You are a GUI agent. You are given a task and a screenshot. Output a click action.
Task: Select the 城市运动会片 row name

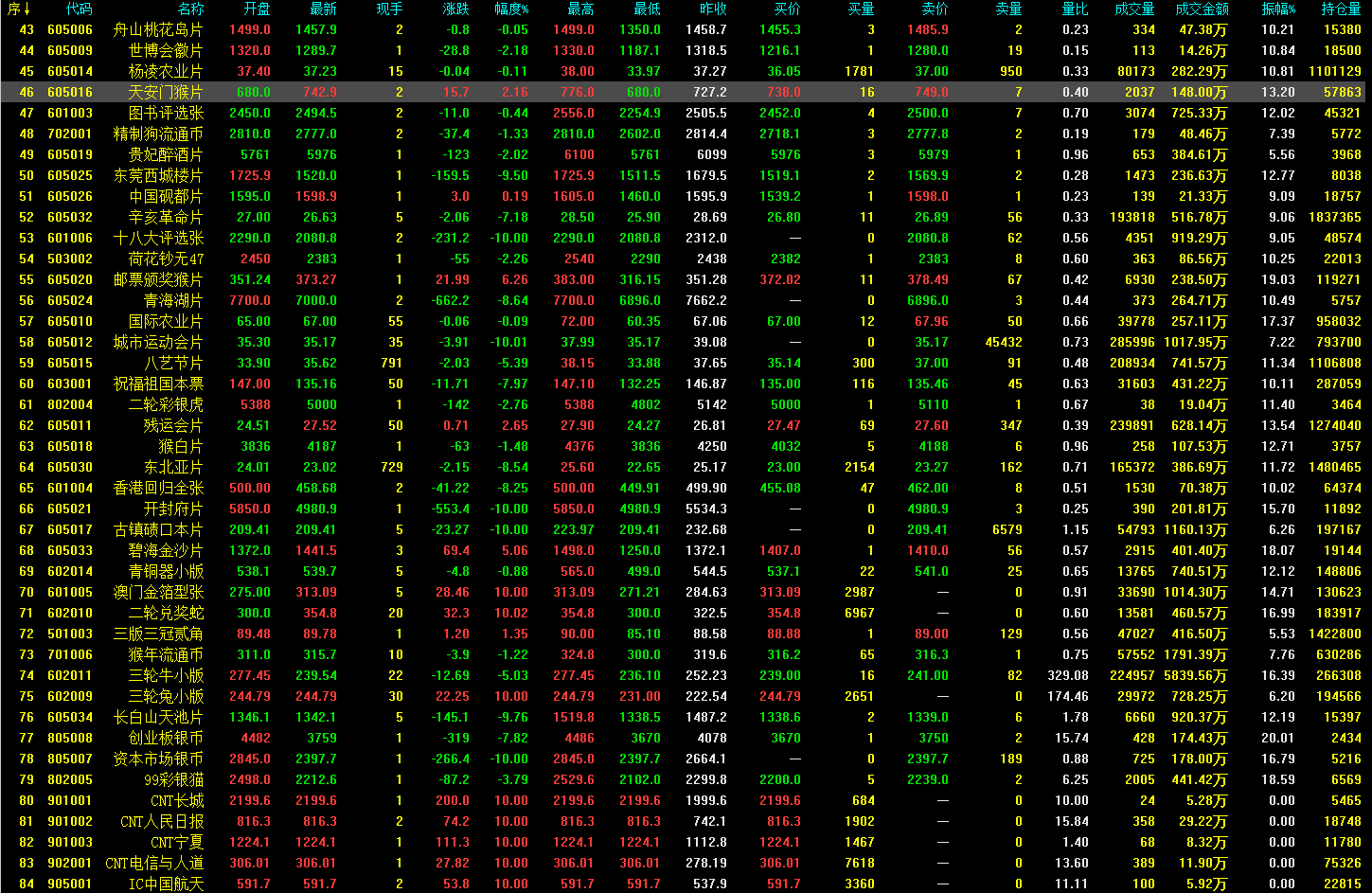158,342
